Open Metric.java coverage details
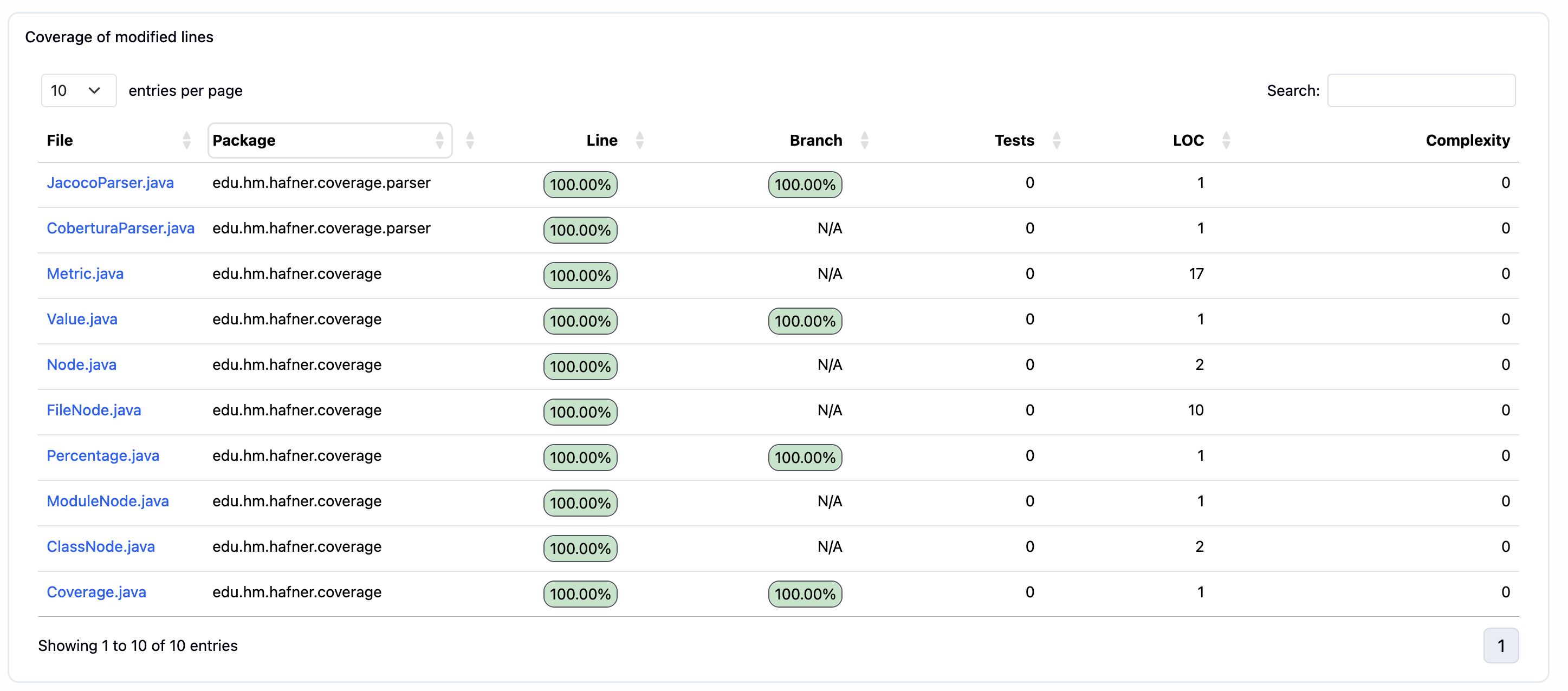This screenshot has height=691, width=1568. click(x=85, y=273)
